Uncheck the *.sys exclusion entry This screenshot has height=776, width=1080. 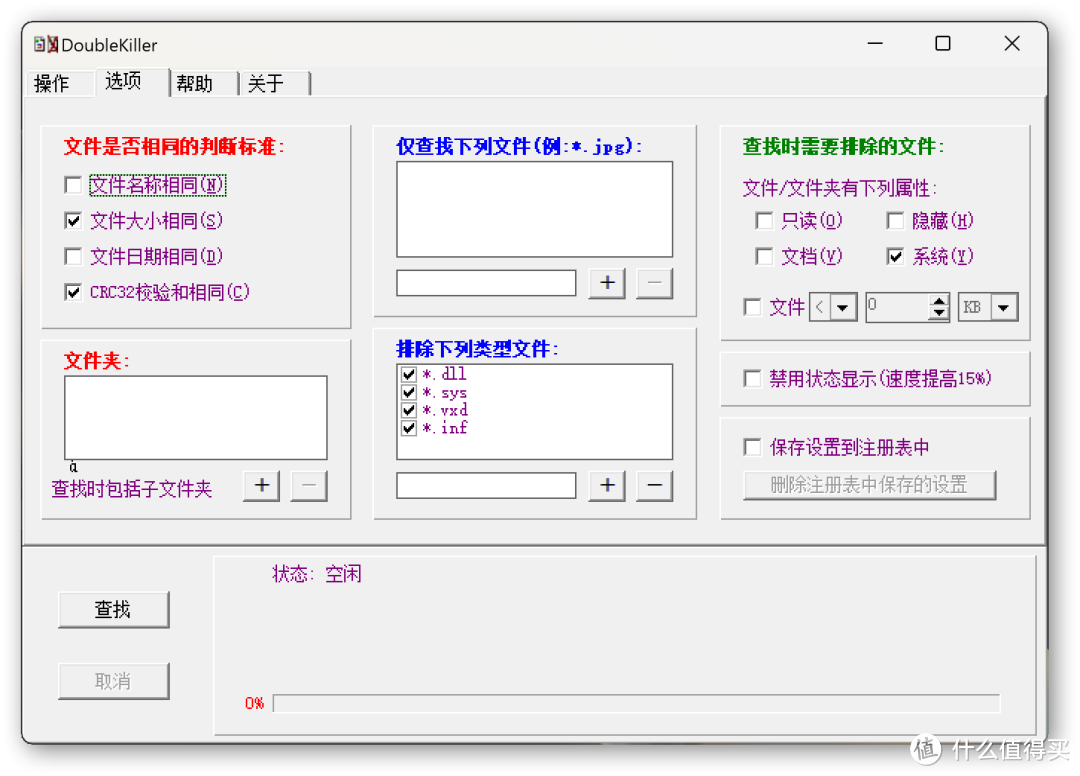pyautogui.click(x=408, y=392)
